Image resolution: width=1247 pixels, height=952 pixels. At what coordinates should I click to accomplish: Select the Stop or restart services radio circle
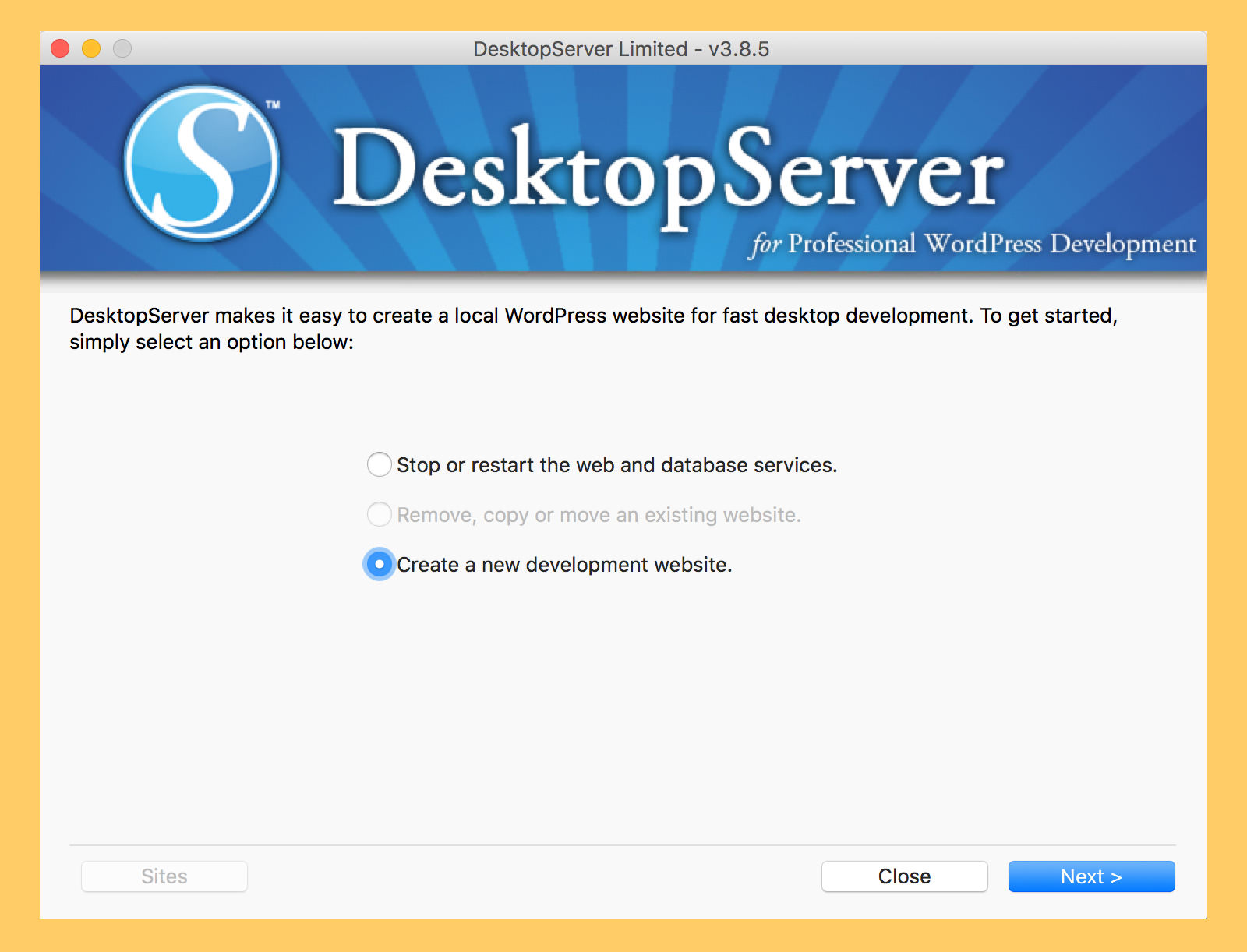pyautogui.click(x=379, y=465)
